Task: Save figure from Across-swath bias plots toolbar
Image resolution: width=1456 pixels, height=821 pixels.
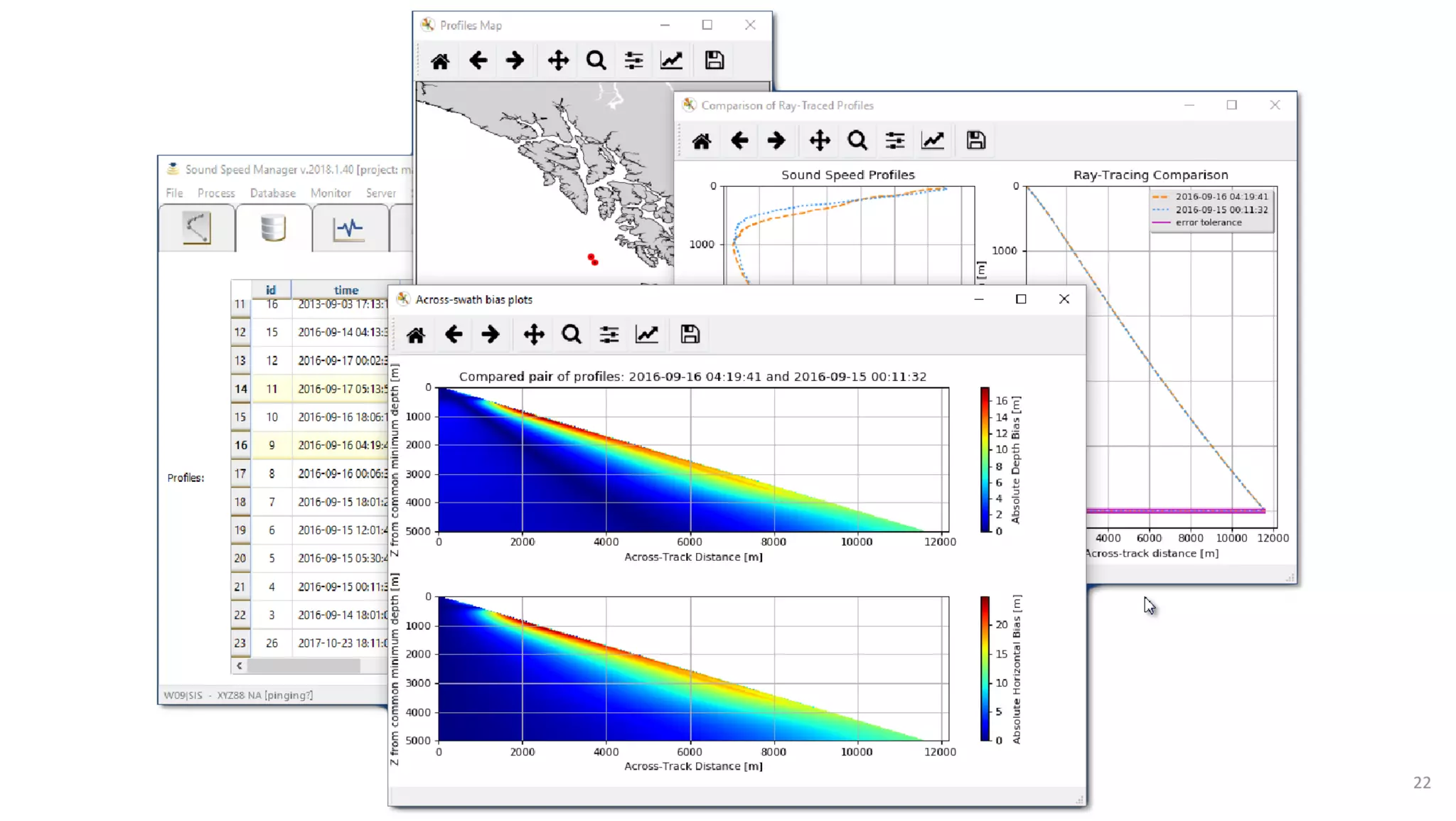Action: 690,335
